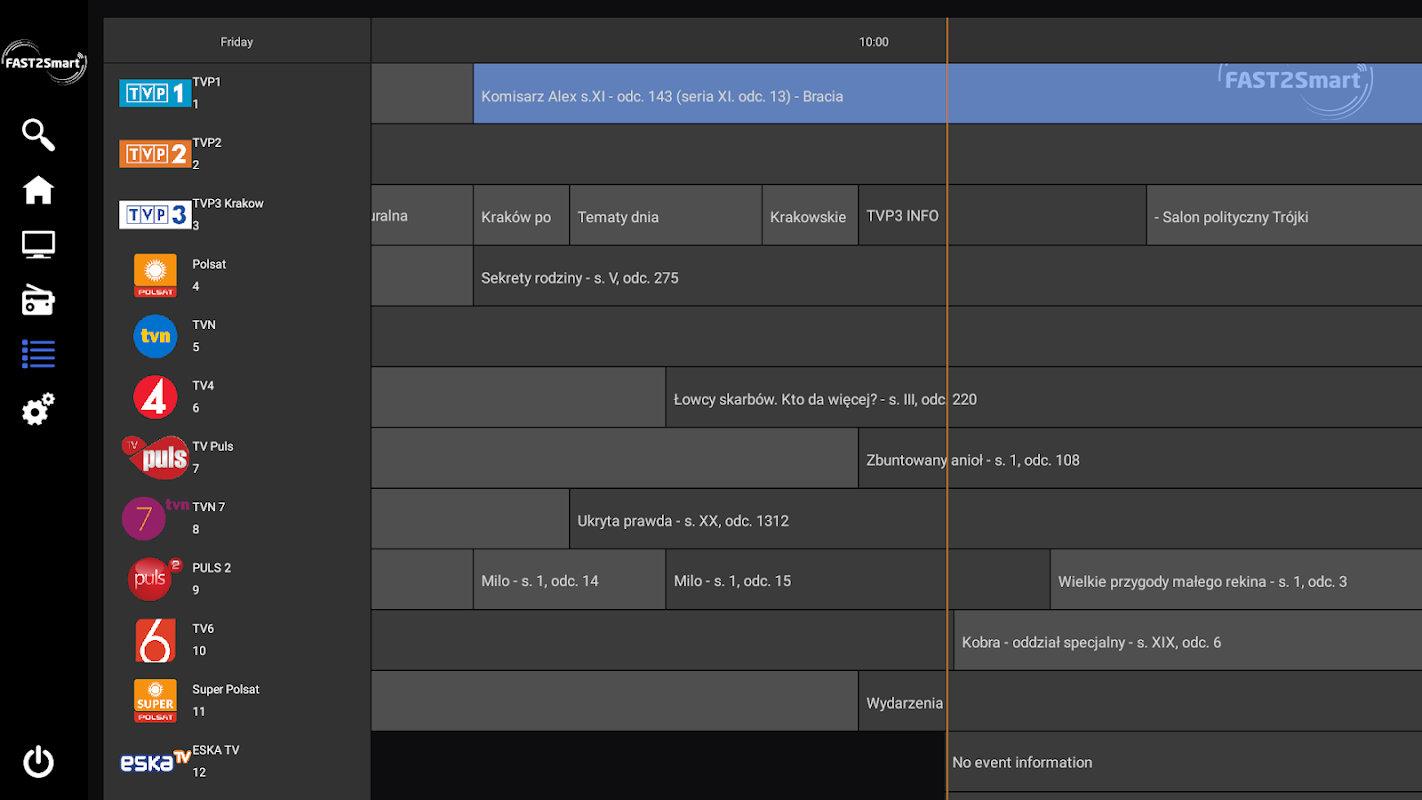Open Wielkie przygody małego rekina program
1422x800 pixels.
click(x=1236, y=579)
